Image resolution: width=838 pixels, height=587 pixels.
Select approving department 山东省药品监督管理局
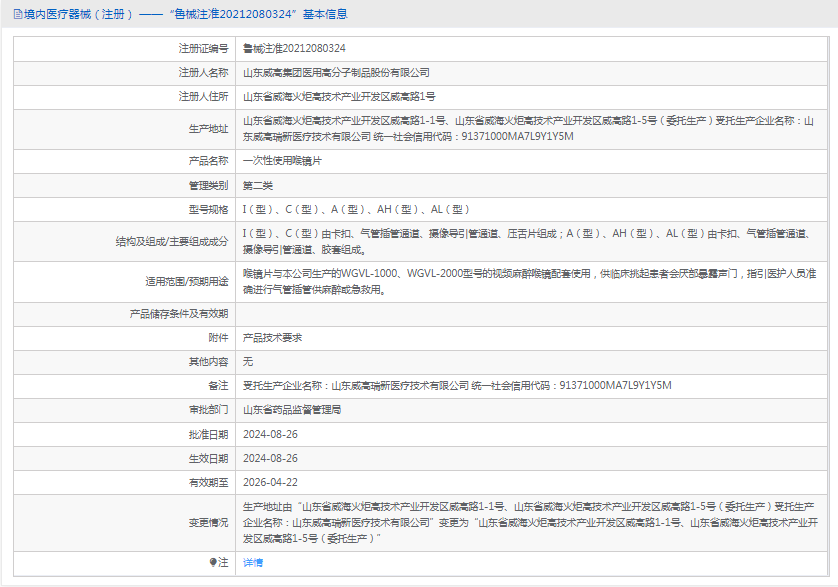[x=292, y=410]
